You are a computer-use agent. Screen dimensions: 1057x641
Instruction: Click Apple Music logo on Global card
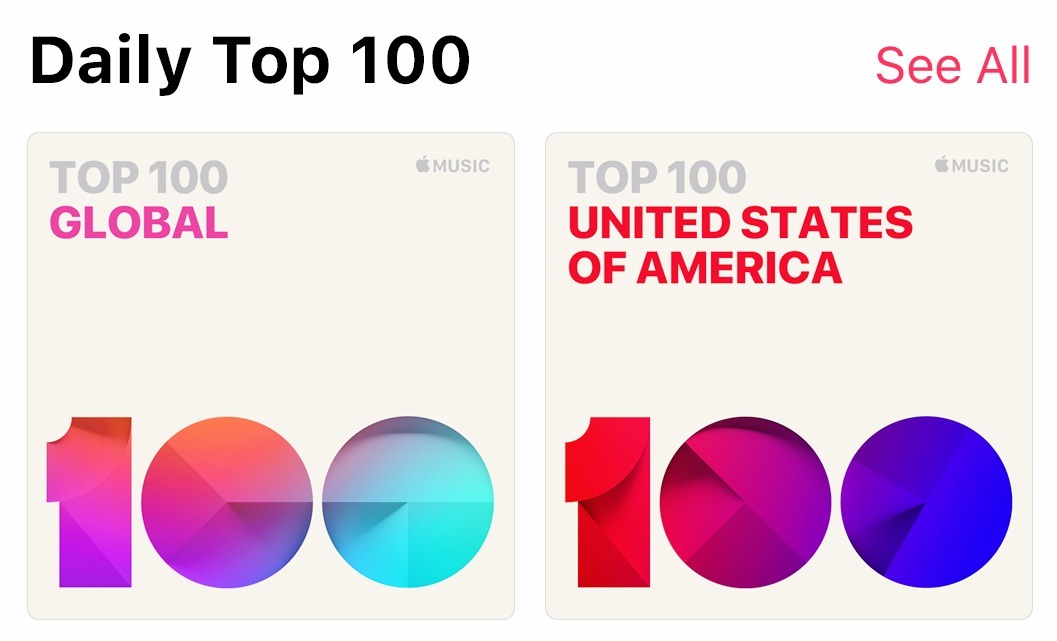click(x=452, y=165)
